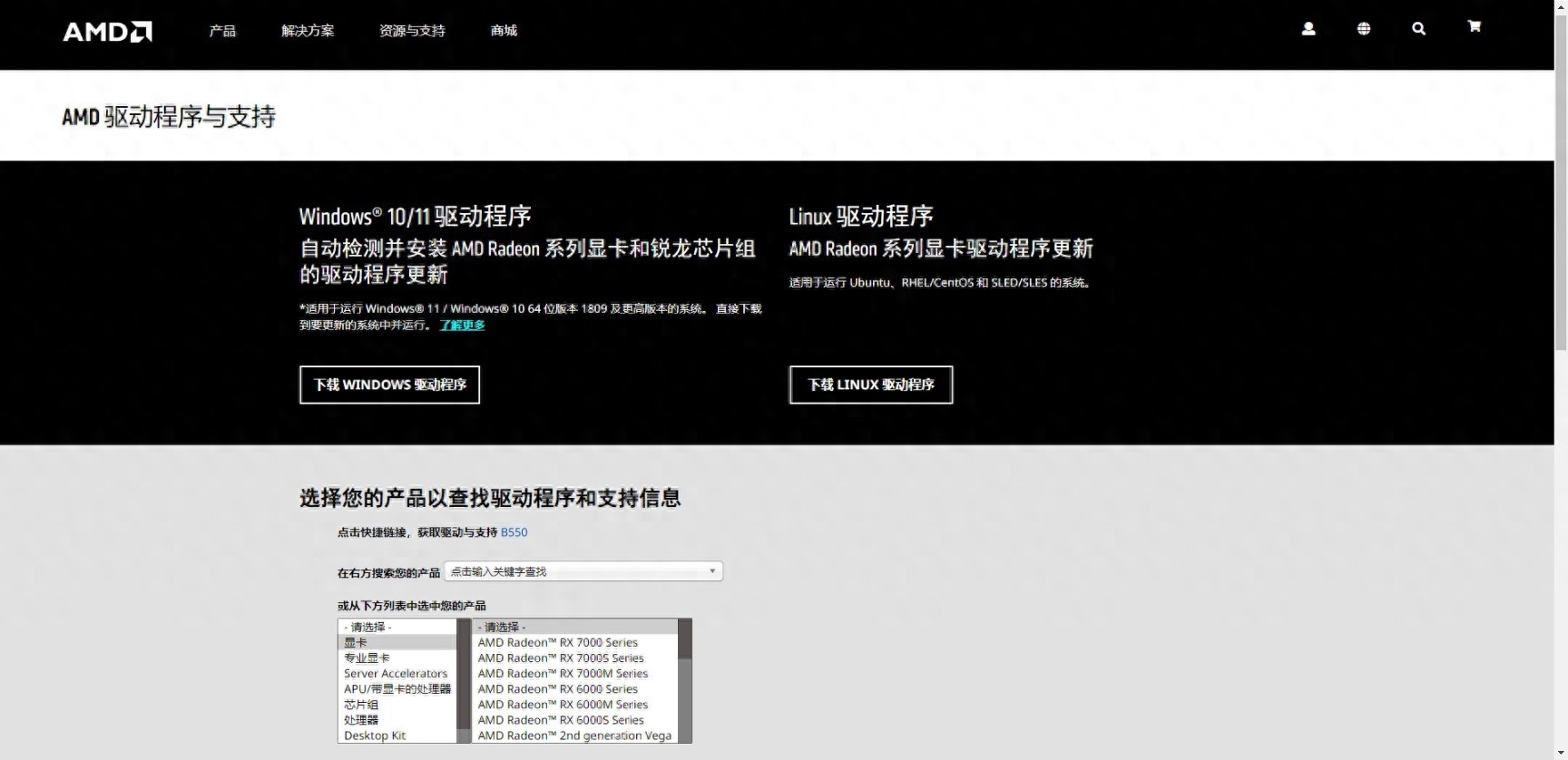1568x760 pixels.
Task: Select 显卡 in the category list
Action: pos(356,642)
